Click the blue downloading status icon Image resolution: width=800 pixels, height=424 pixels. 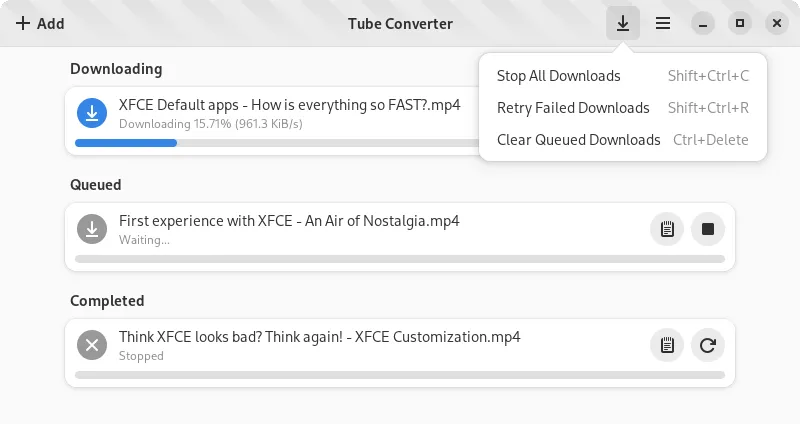pyautogui.click(x=92, y=113)
